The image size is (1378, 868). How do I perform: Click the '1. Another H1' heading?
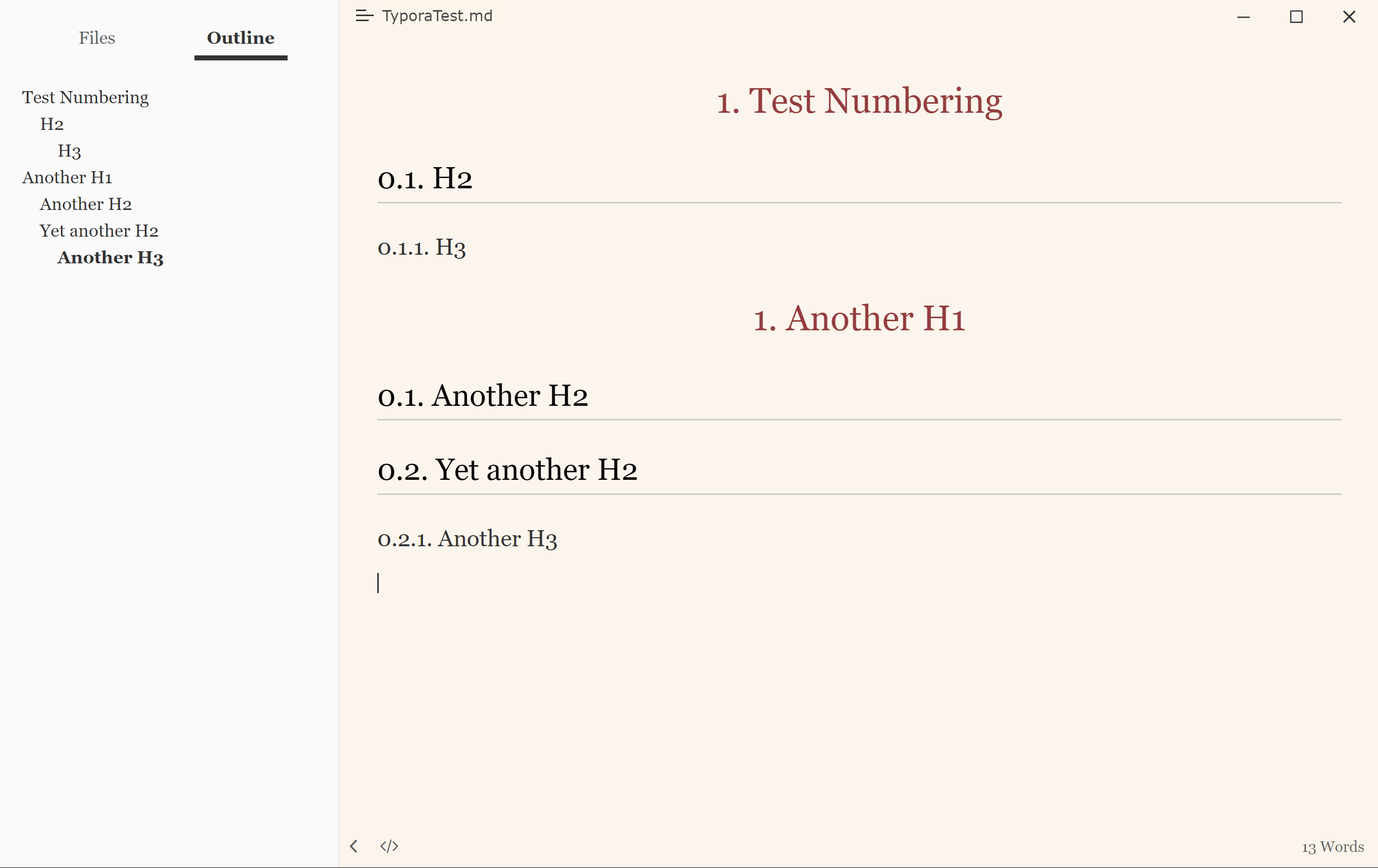pos(858,319)
